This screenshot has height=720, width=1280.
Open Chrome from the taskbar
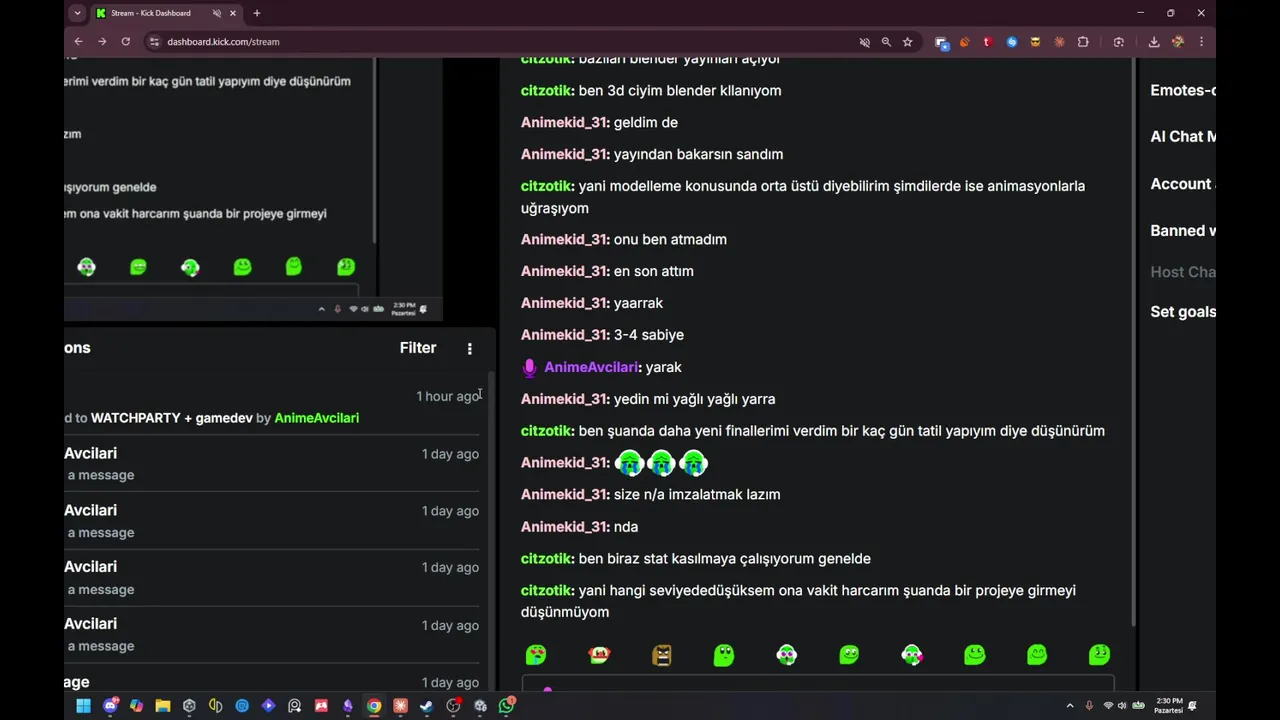tap(373, 706)
